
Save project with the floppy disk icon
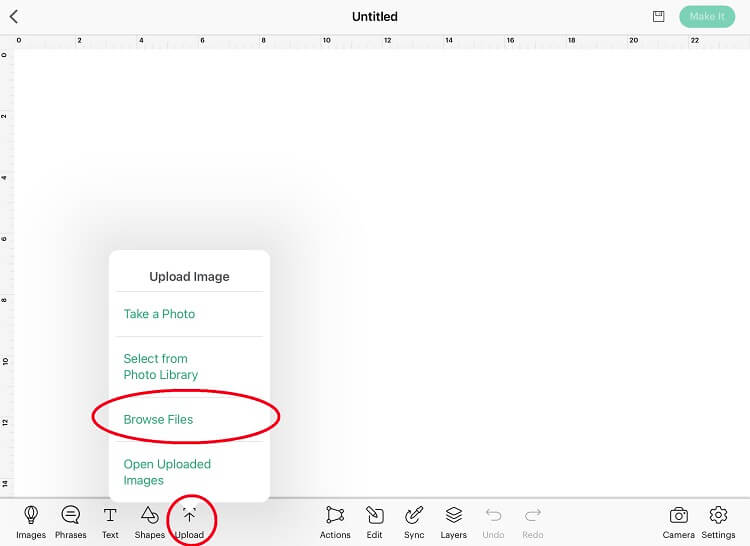659,17
